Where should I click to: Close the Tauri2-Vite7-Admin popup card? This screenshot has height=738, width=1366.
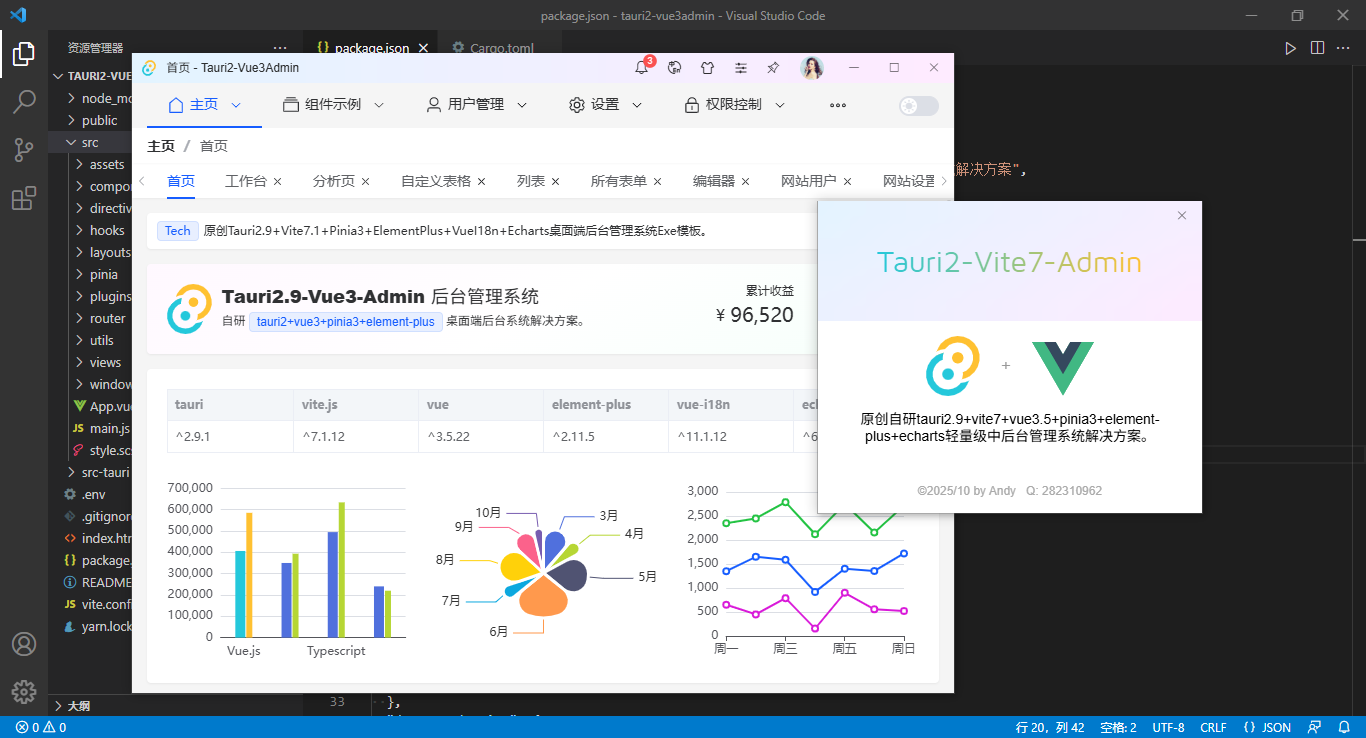tap(1181, 215)
